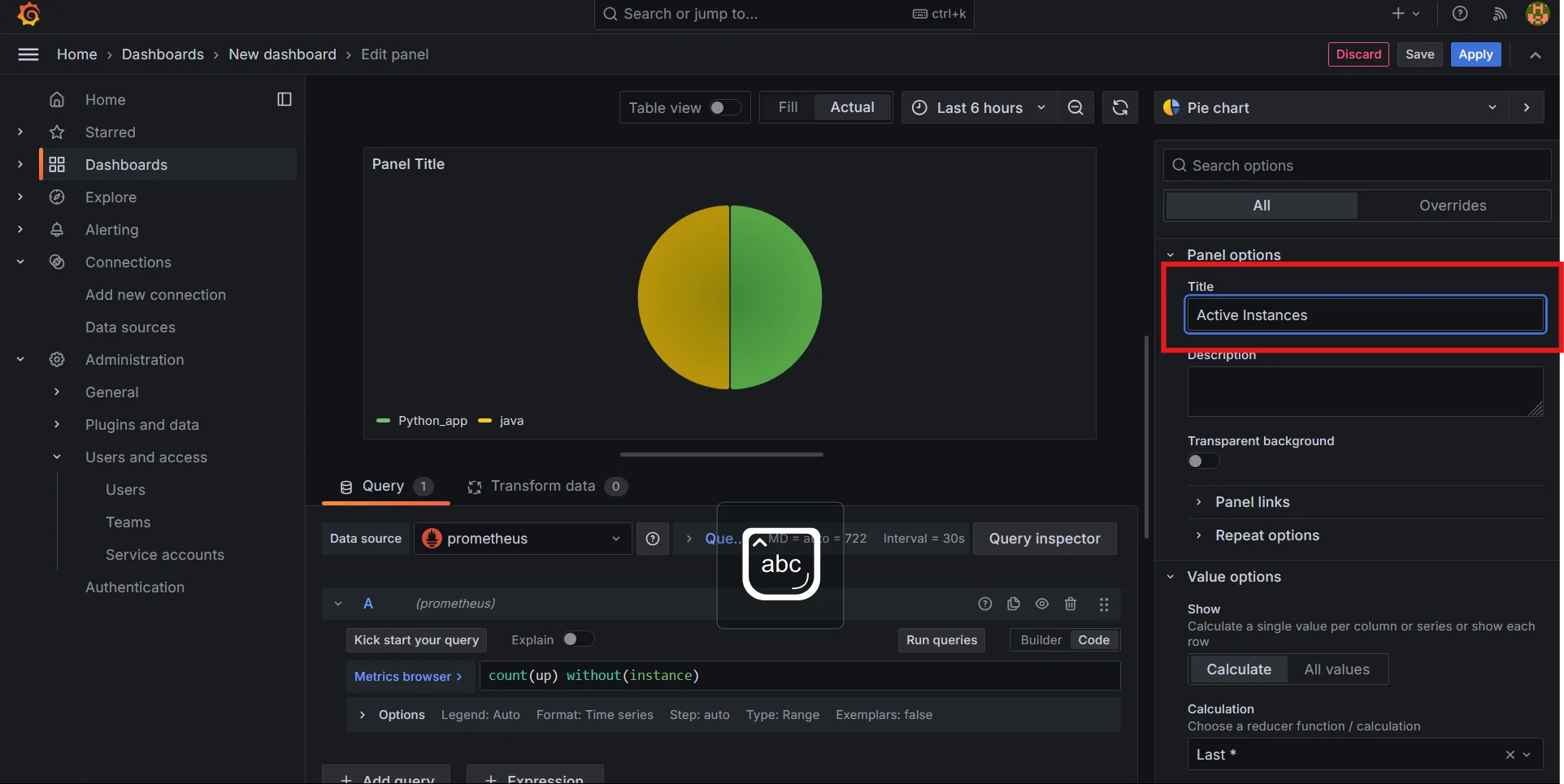Open the news feed icon in top bar
The image size is (1564, 784).
1500,14
